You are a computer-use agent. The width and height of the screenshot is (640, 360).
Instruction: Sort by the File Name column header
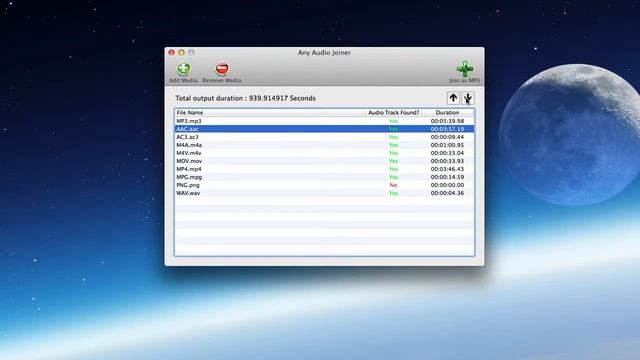(x=269, y=113)
